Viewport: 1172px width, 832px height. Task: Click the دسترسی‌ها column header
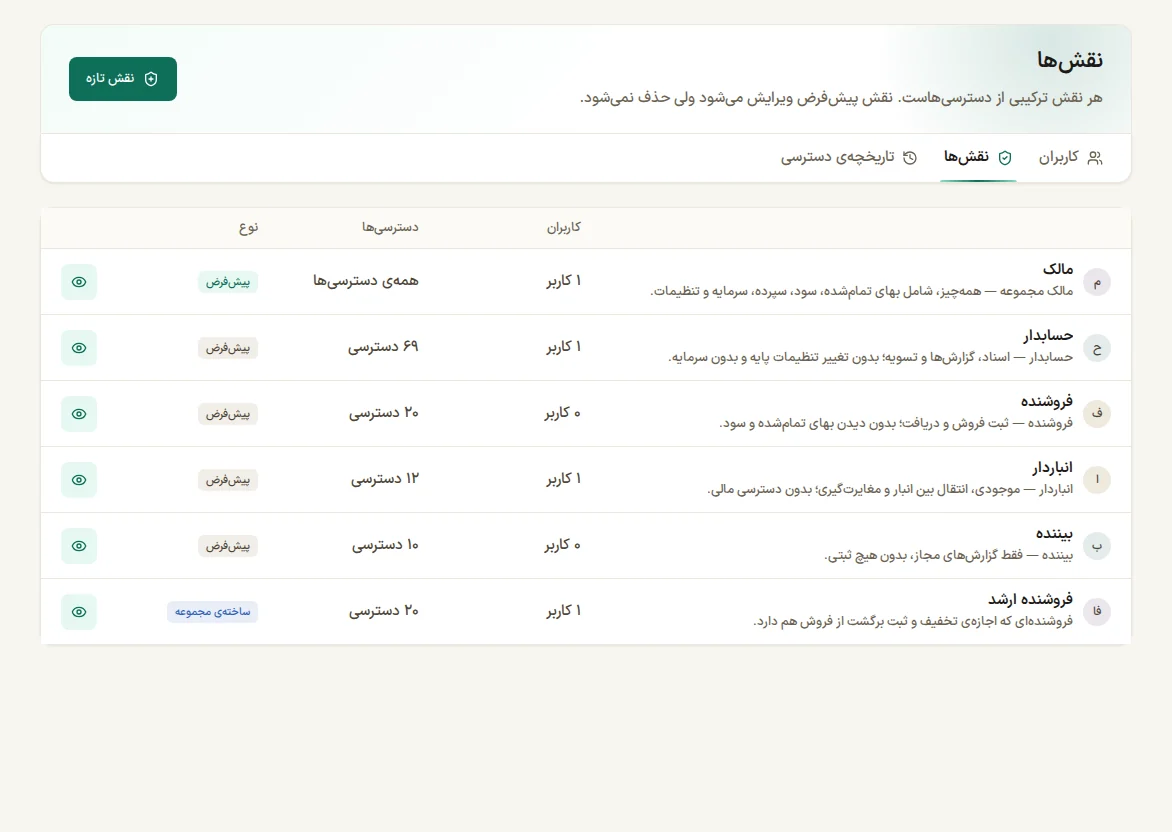click(x=390, y=227)
